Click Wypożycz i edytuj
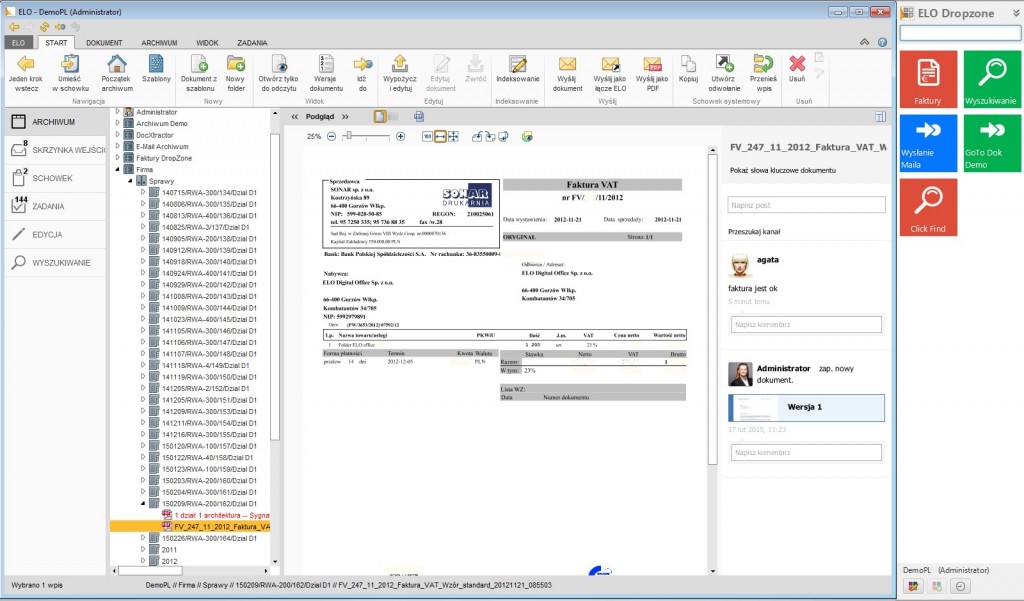Image resolution: width=1024 pixels, height=601 pixels. point(400,73)
